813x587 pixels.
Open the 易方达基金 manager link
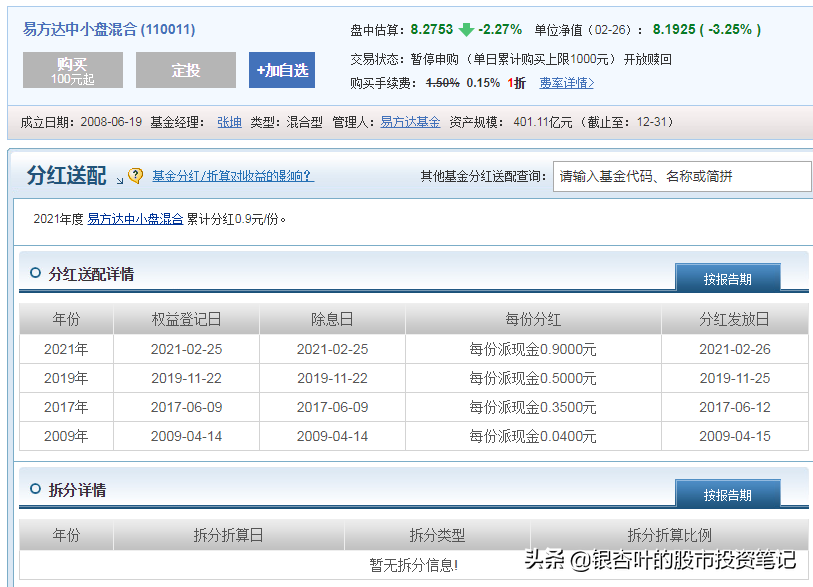coord(410,122)
